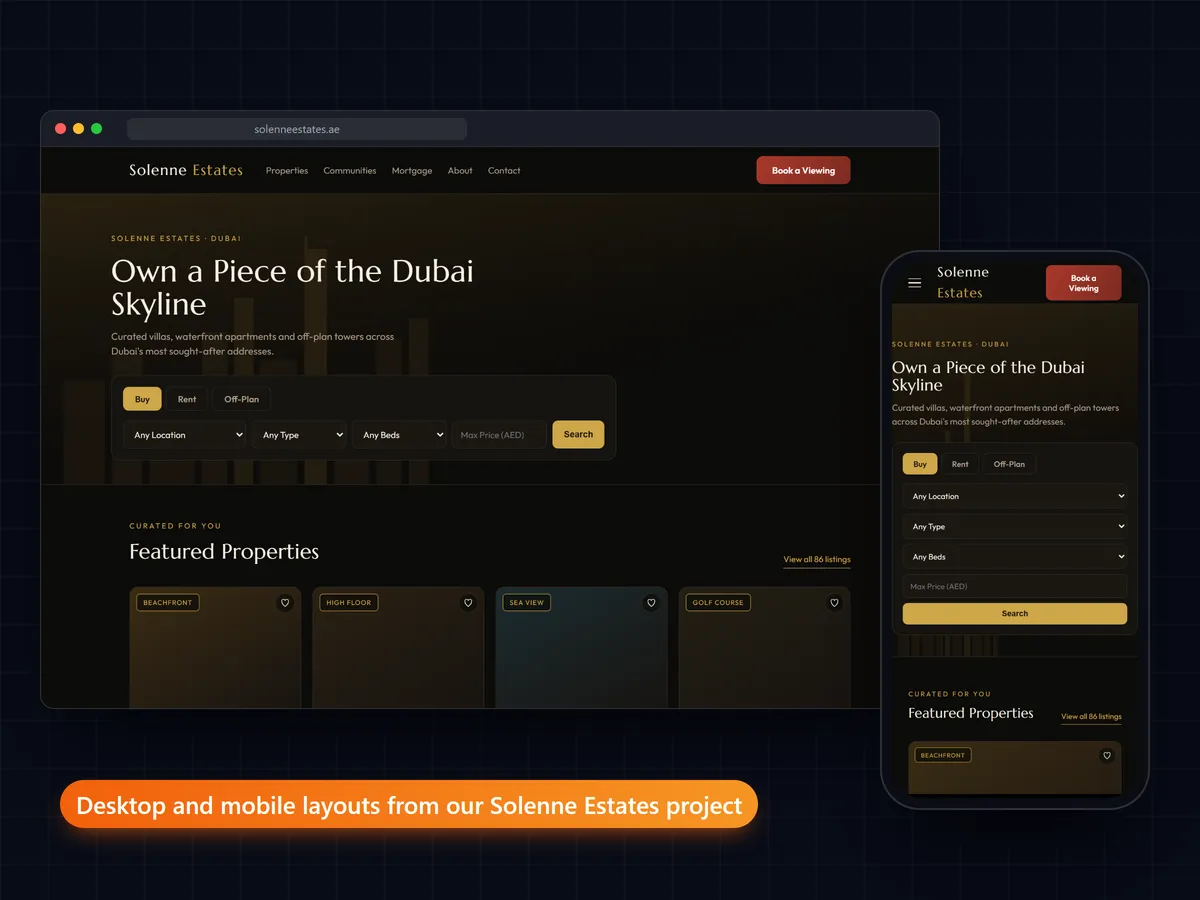This screenshot has height=900, width=1200.
Task: Open the Any Location dropdown in the desktop search
Action: coord(185,435)
